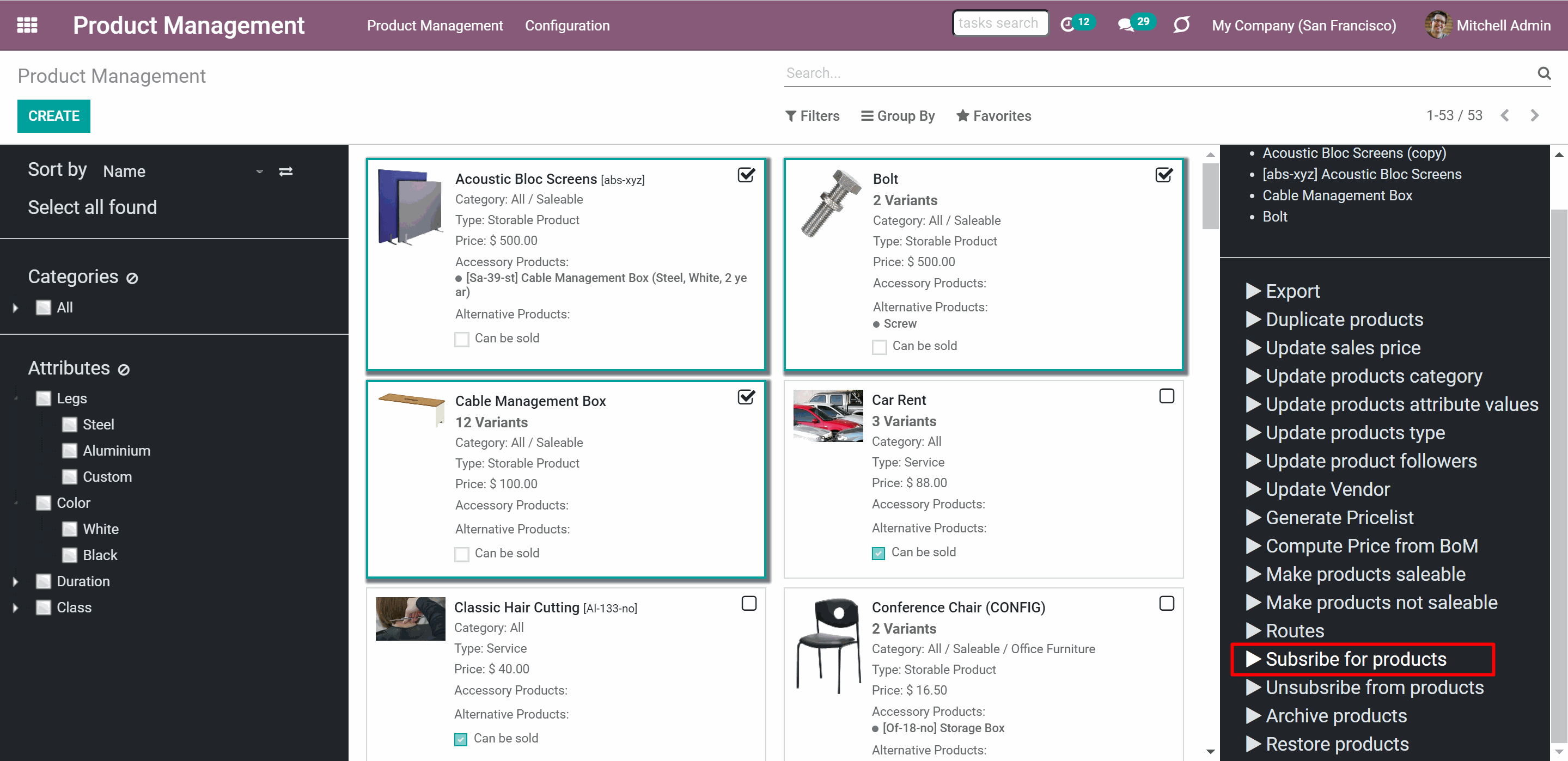Check the Aluminium attribute box
Image resolution: width=1568 pixels, height=761 pixels.
tap(70, 451)
